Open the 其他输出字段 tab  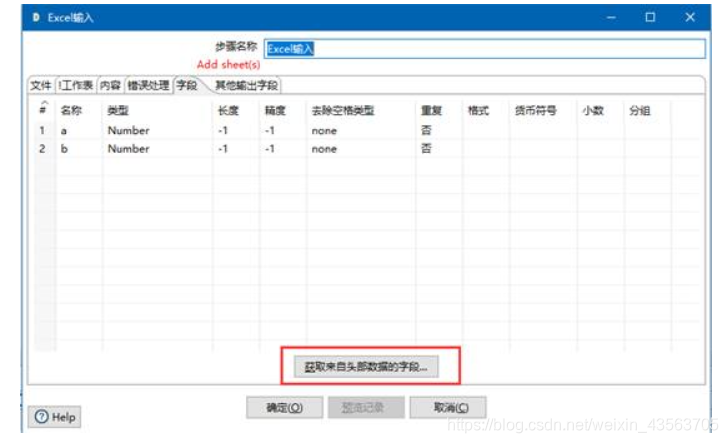tap(247, 85)
